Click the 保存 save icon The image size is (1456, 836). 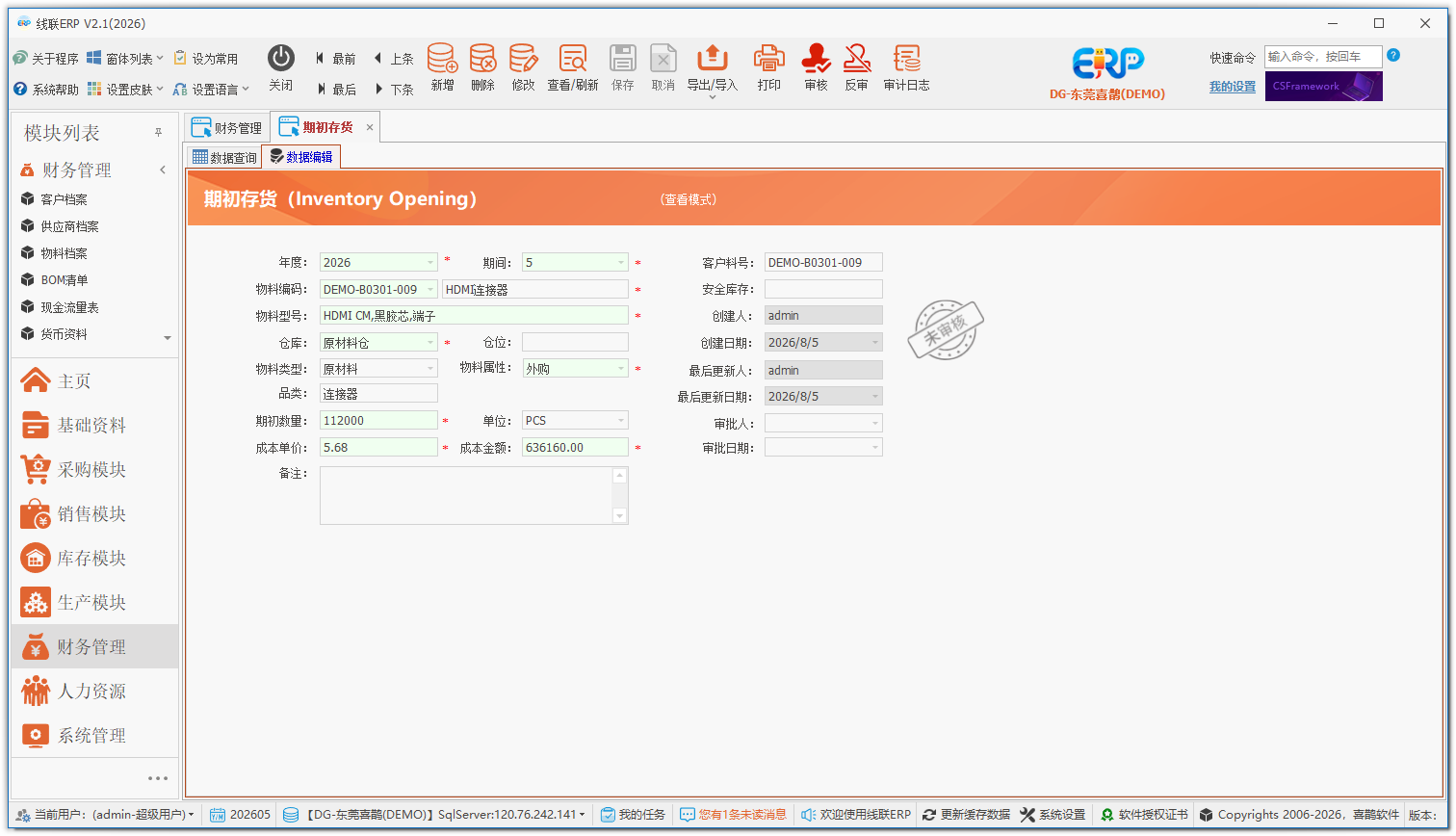tap(623, 58)
